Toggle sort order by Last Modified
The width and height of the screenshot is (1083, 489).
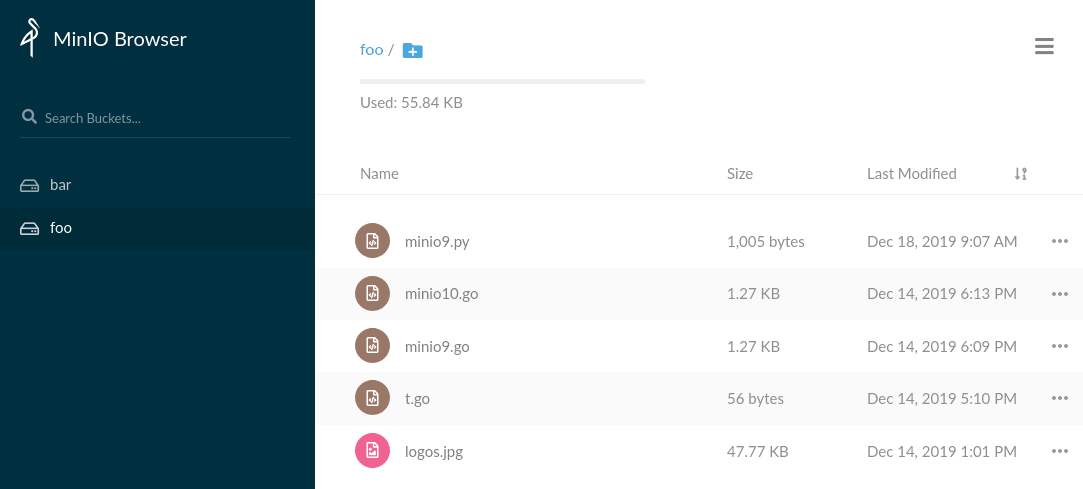[x=1020, y=174]
